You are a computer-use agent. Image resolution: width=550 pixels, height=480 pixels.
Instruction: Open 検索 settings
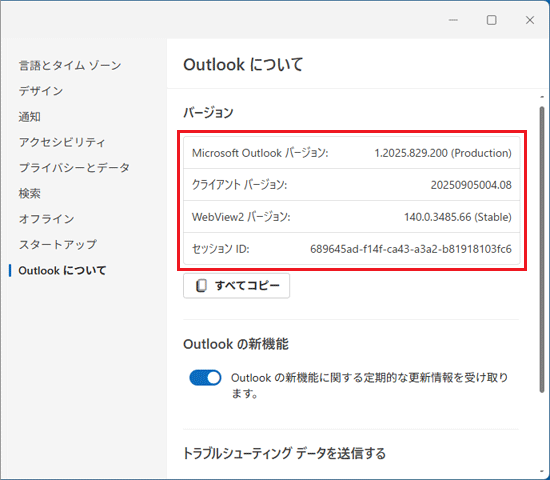(x=29, y=193)
